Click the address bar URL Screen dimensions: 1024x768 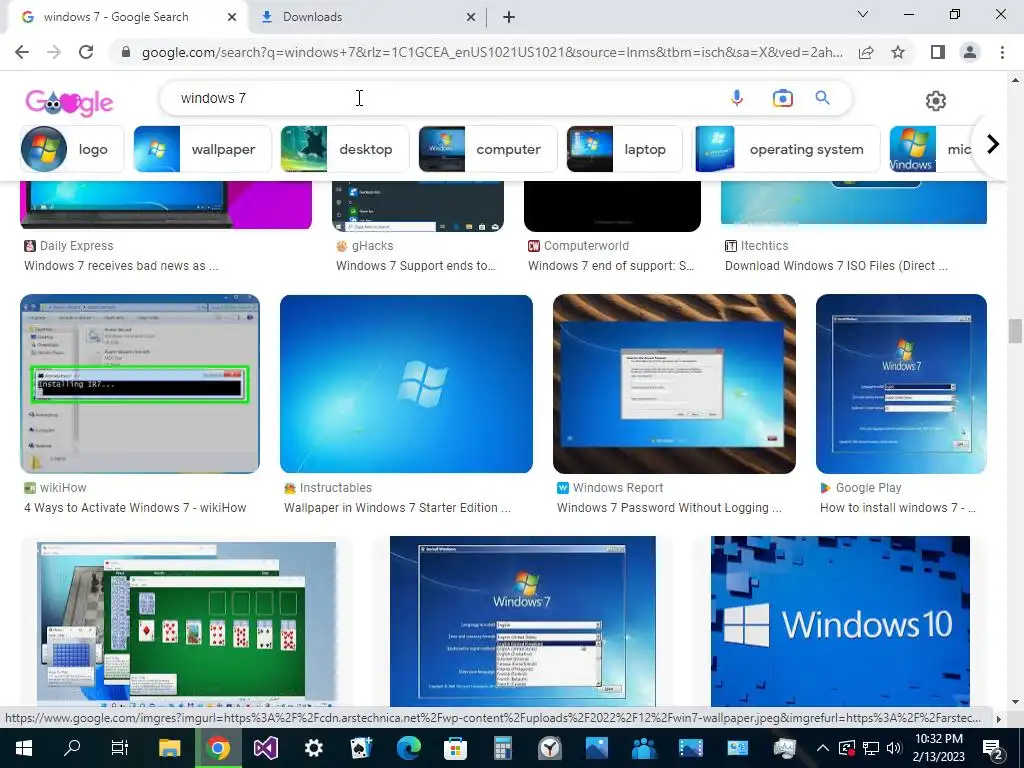coord(491,52)
